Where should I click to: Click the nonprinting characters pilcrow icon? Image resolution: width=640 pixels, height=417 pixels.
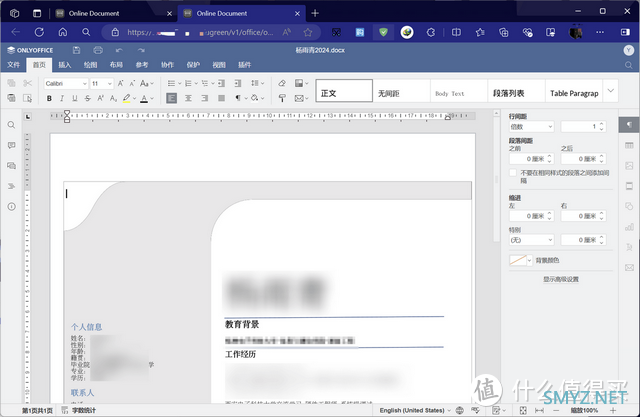(x=238, y=98)
